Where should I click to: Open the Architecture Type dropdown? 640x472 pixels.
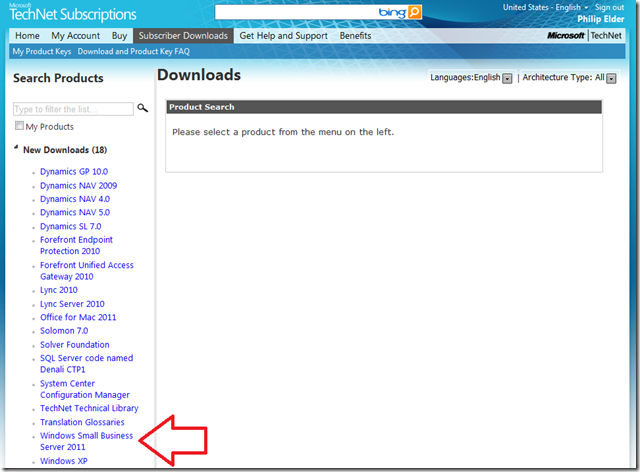[611, 78]
